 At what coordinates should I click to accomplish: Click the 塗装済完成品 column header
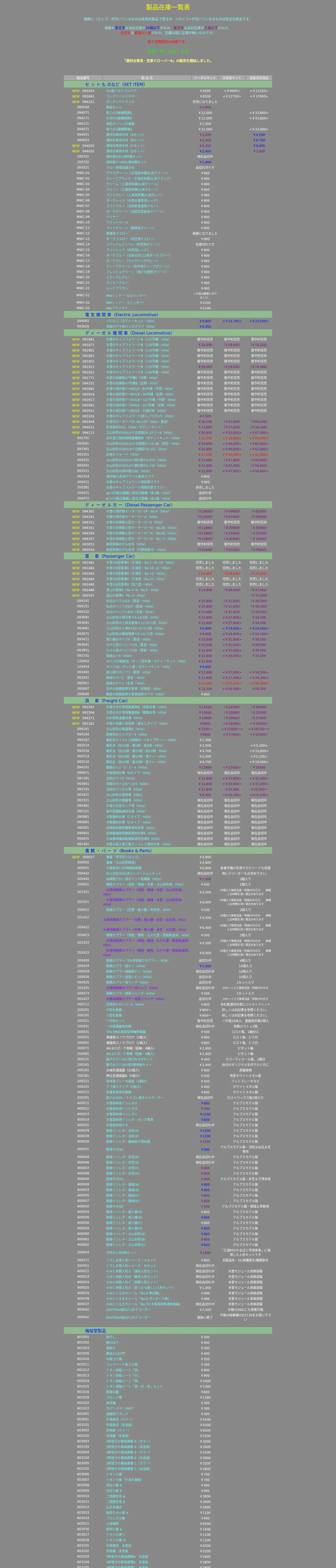[259, 78]
